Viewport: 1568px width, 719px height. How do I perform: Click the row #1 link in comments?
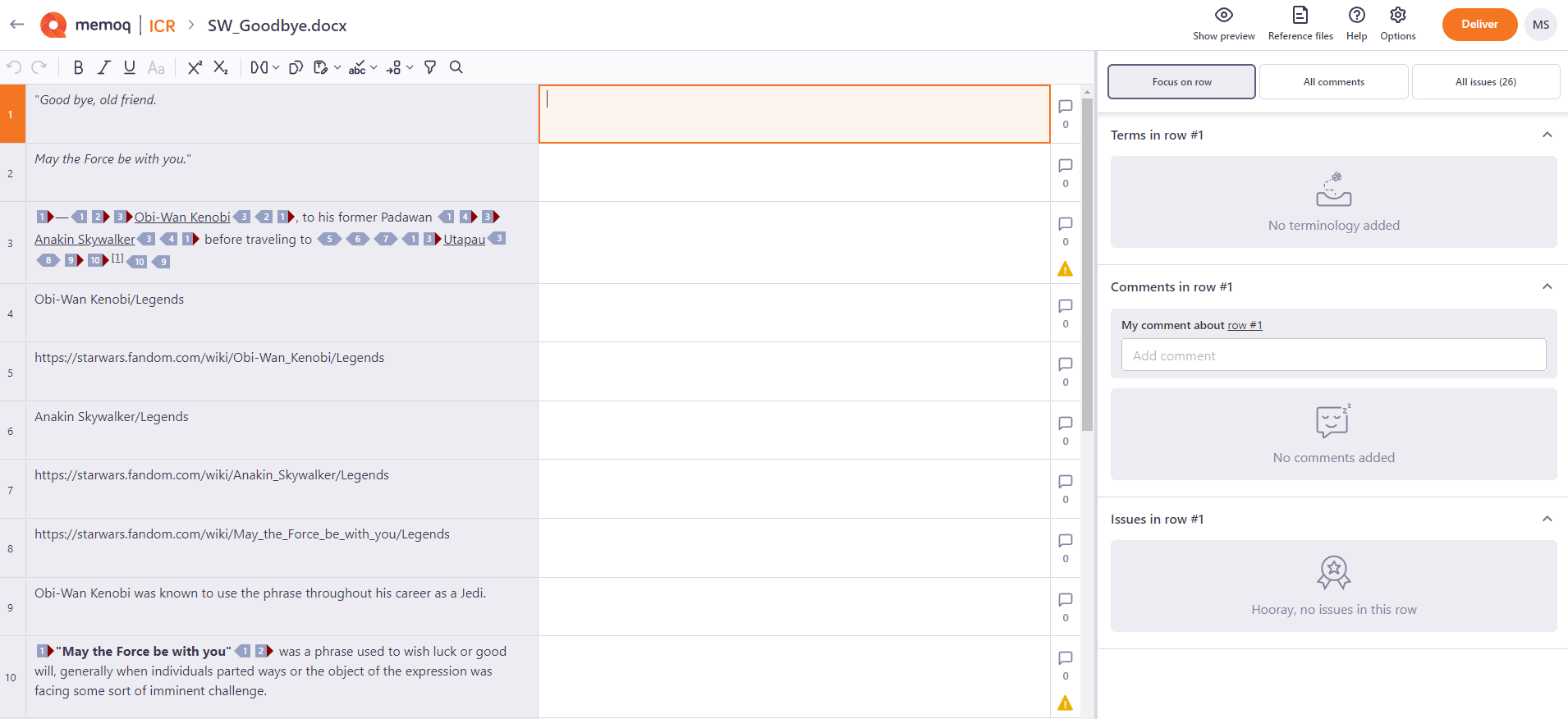tap(1245, 326)
